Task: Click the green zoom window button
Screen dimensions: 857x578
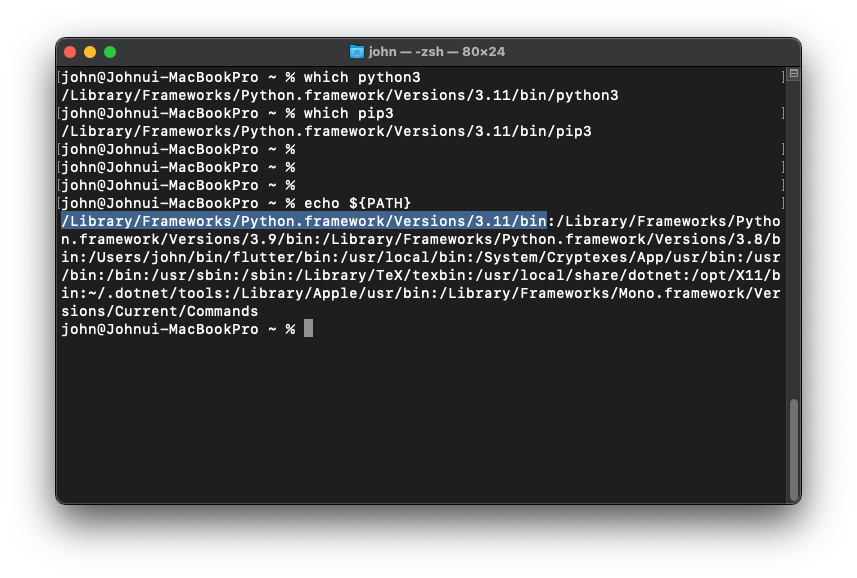Action: (x=110, y=52)
